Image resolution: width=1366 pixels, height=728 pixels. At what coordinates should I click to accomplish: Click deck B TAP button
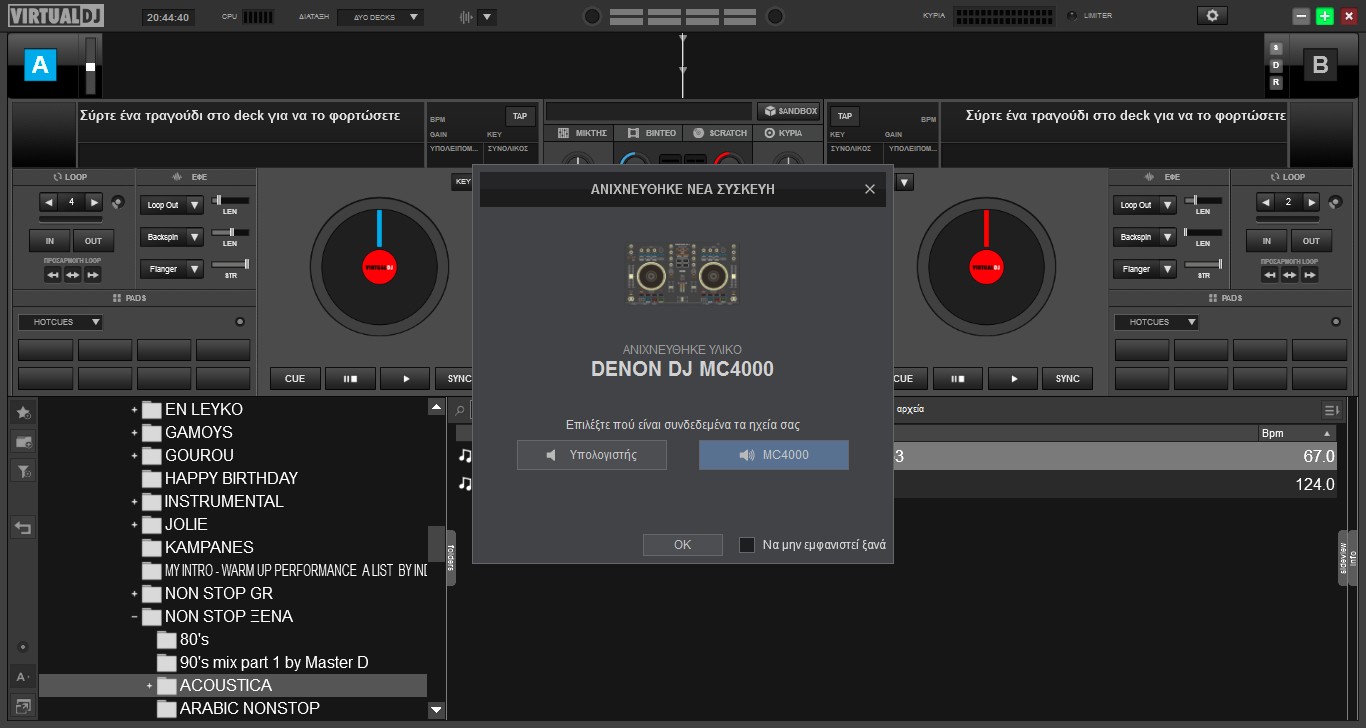[845, 116]
